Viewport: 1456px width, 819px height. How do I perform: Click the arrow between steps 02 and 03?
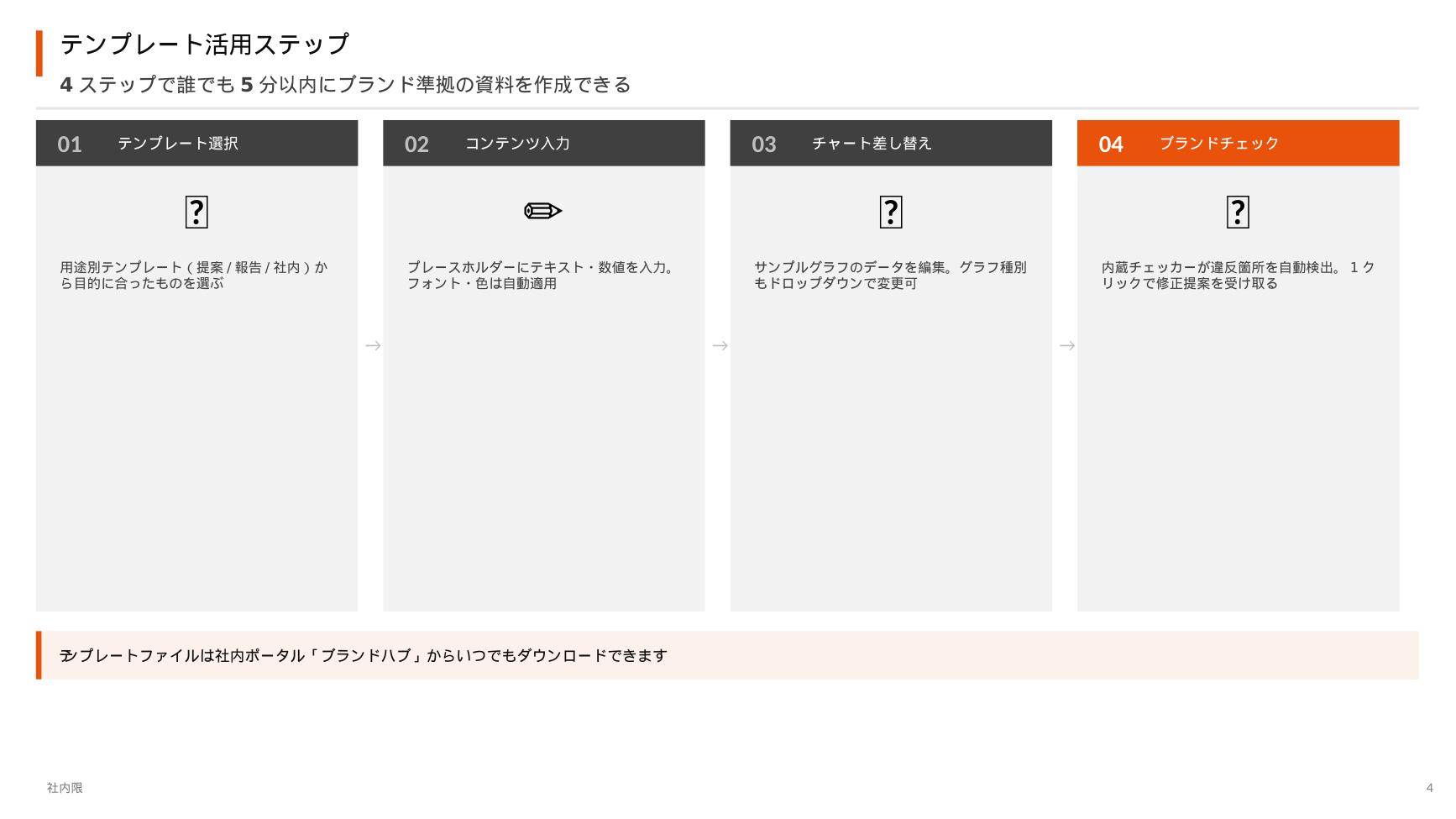(720, 345)
